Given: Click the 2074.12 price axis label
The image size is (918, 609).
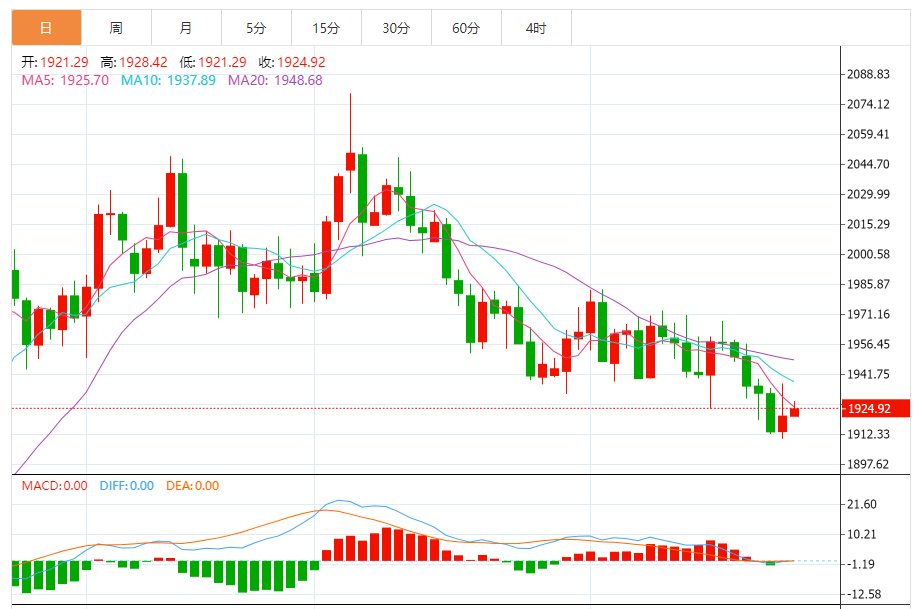Looking at the screenshot, I should (868, 104).
